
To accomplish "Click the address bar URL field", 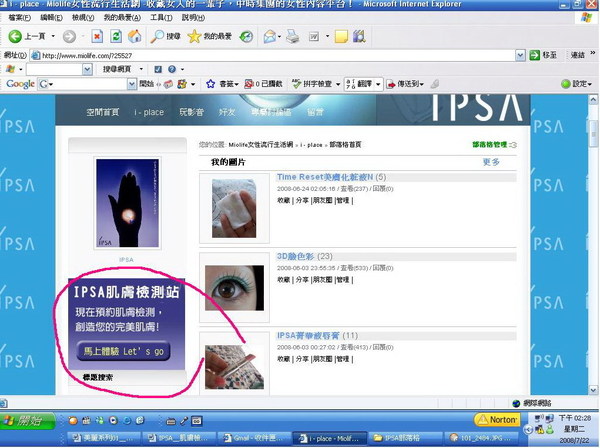I will pos(272,55).
